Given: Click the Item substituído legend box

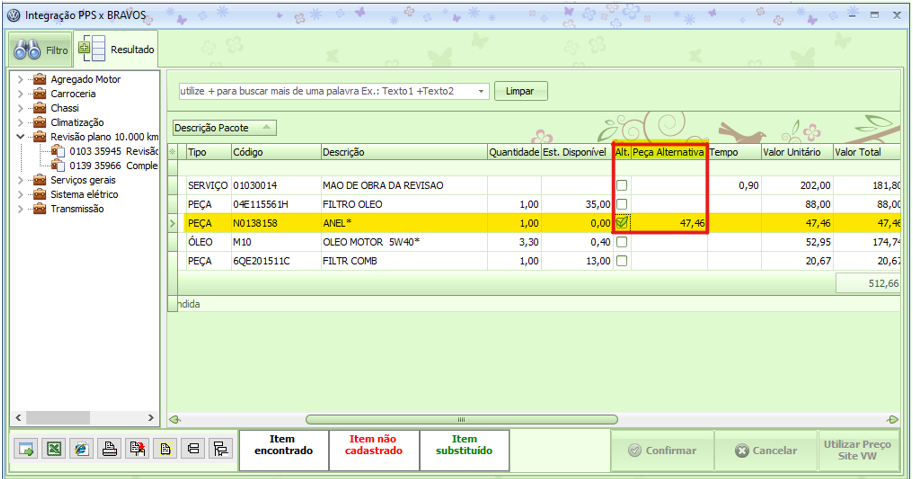Looking at the screenshot, I should click(464, 450).
